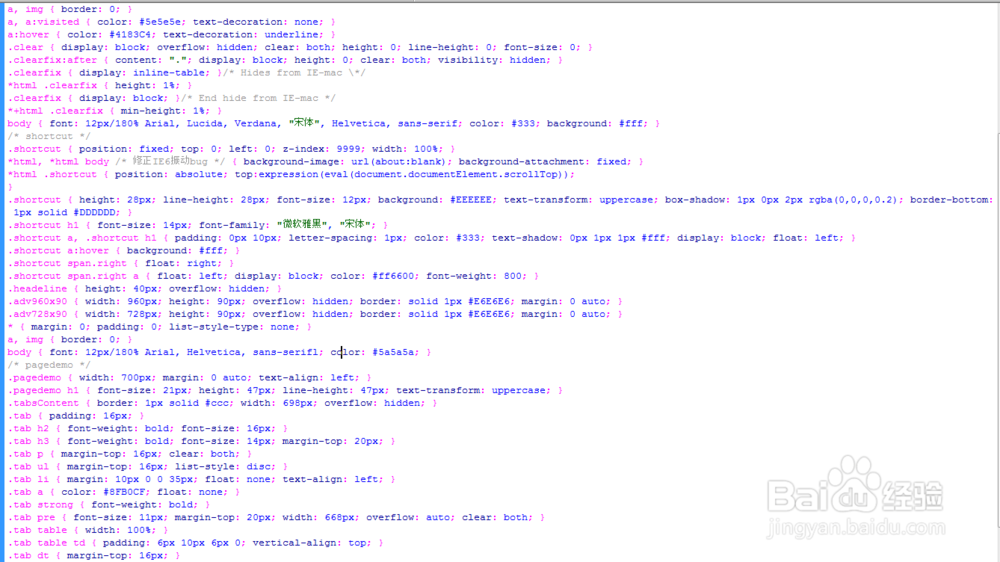The width and height of the screenshot is (1000, 562).
Task: Click the .adv728x90 rule line
Action: (x=315, y=314)
